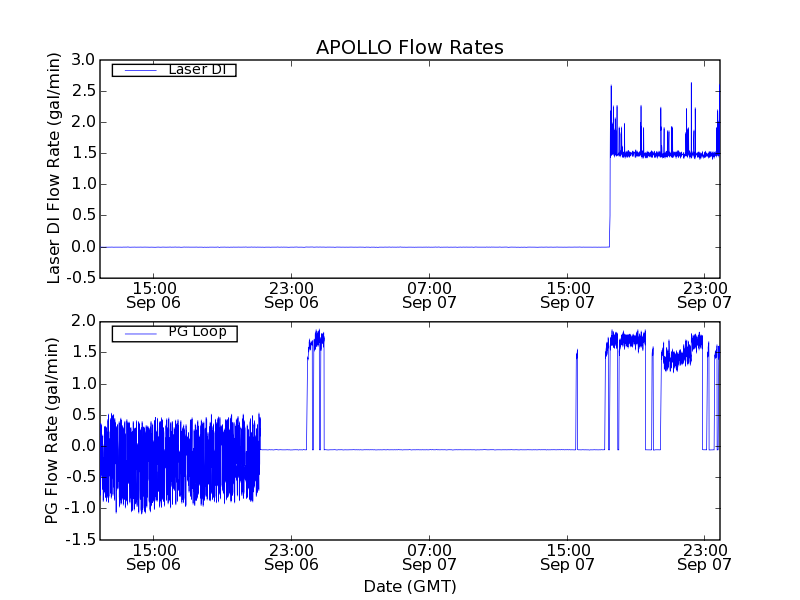This screenshot has width=800, height=600.
Task: Click the 0.0 tick on the PG Flow y-axis
Action: [83, 446]
